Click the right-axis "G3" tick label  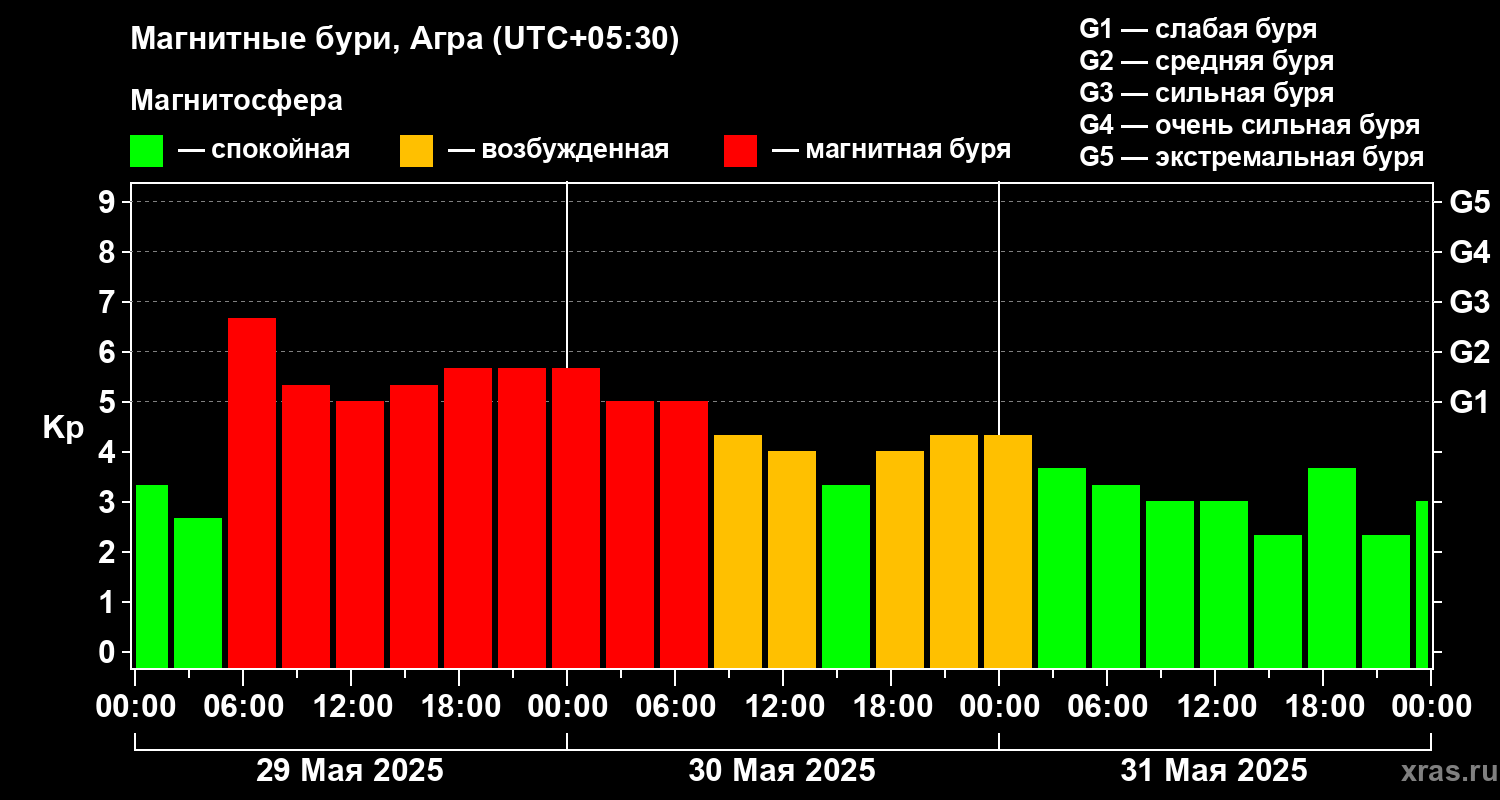click(x=1469, y=302)
